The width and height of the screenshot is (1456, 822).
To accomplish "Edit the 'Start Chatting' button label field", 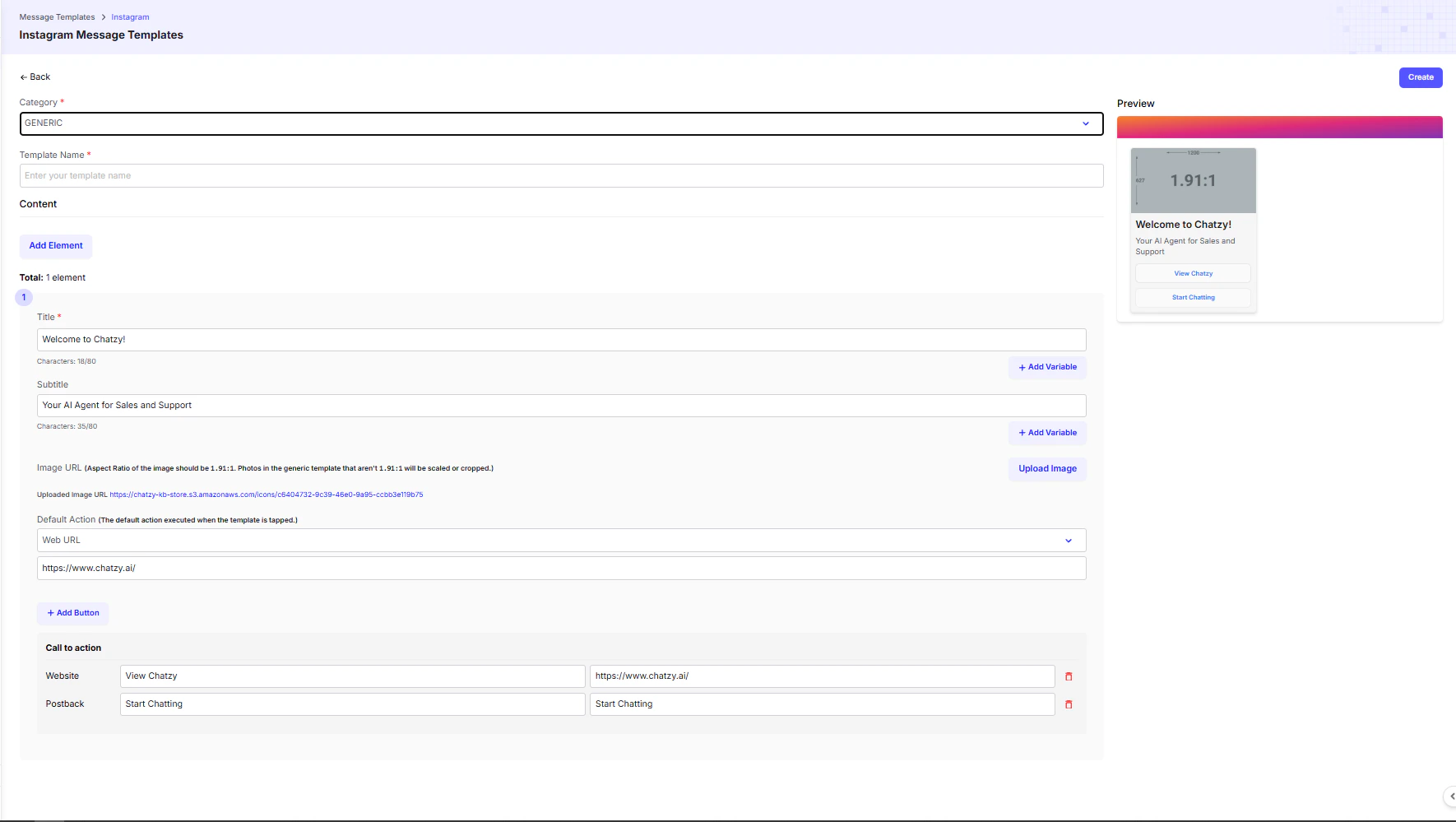I will point(352,704).
